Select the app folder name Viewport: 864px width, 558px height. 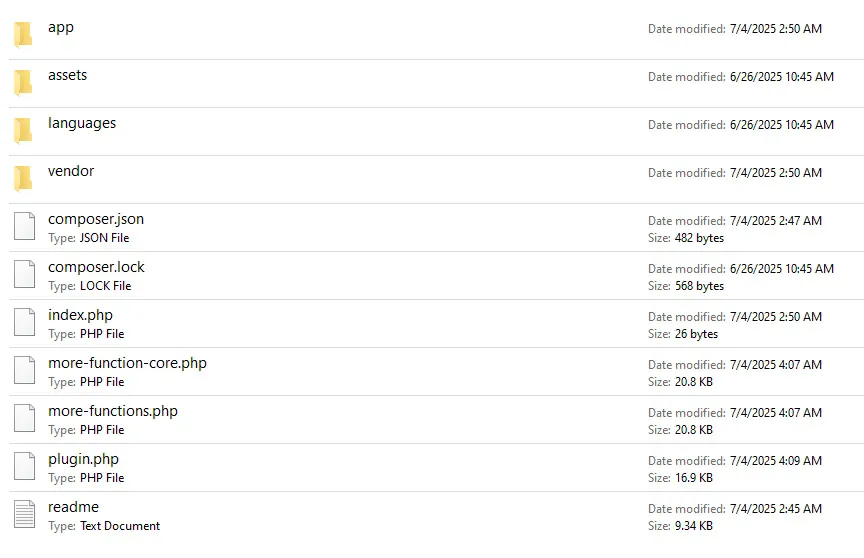point(61,27)
